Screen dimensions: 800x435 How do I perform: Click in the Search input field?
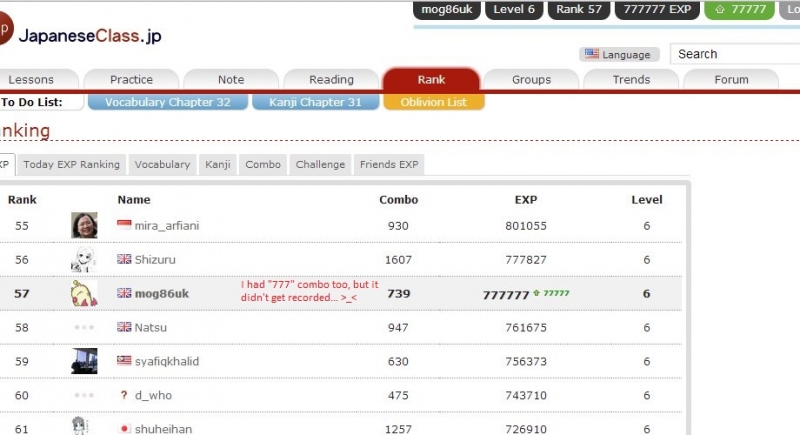[x=735, y=54]
